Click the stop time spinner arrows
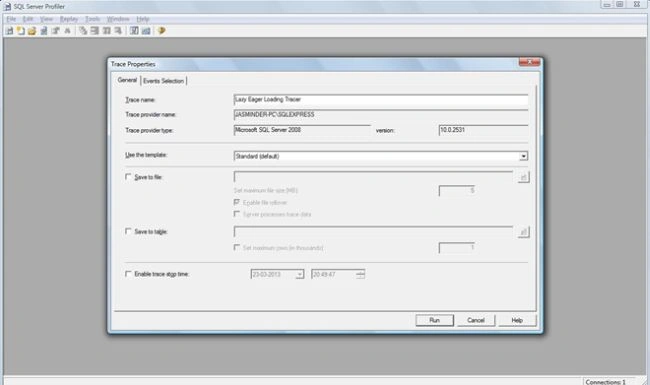 pyautogui.click(x=360, y=274)
